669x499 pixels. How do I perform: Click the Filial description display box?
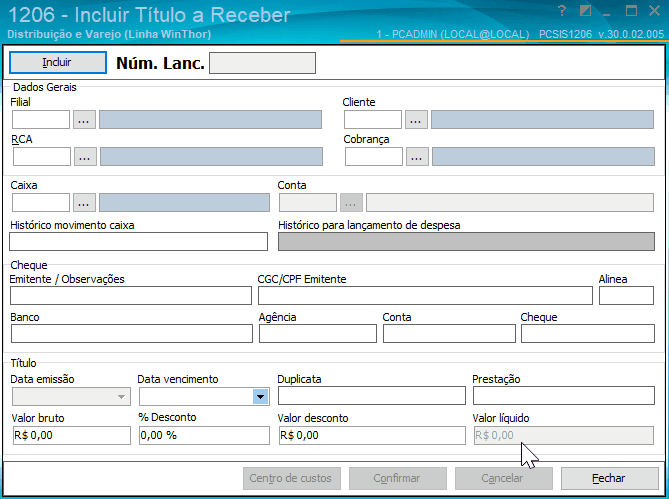[x=210, y=119]
